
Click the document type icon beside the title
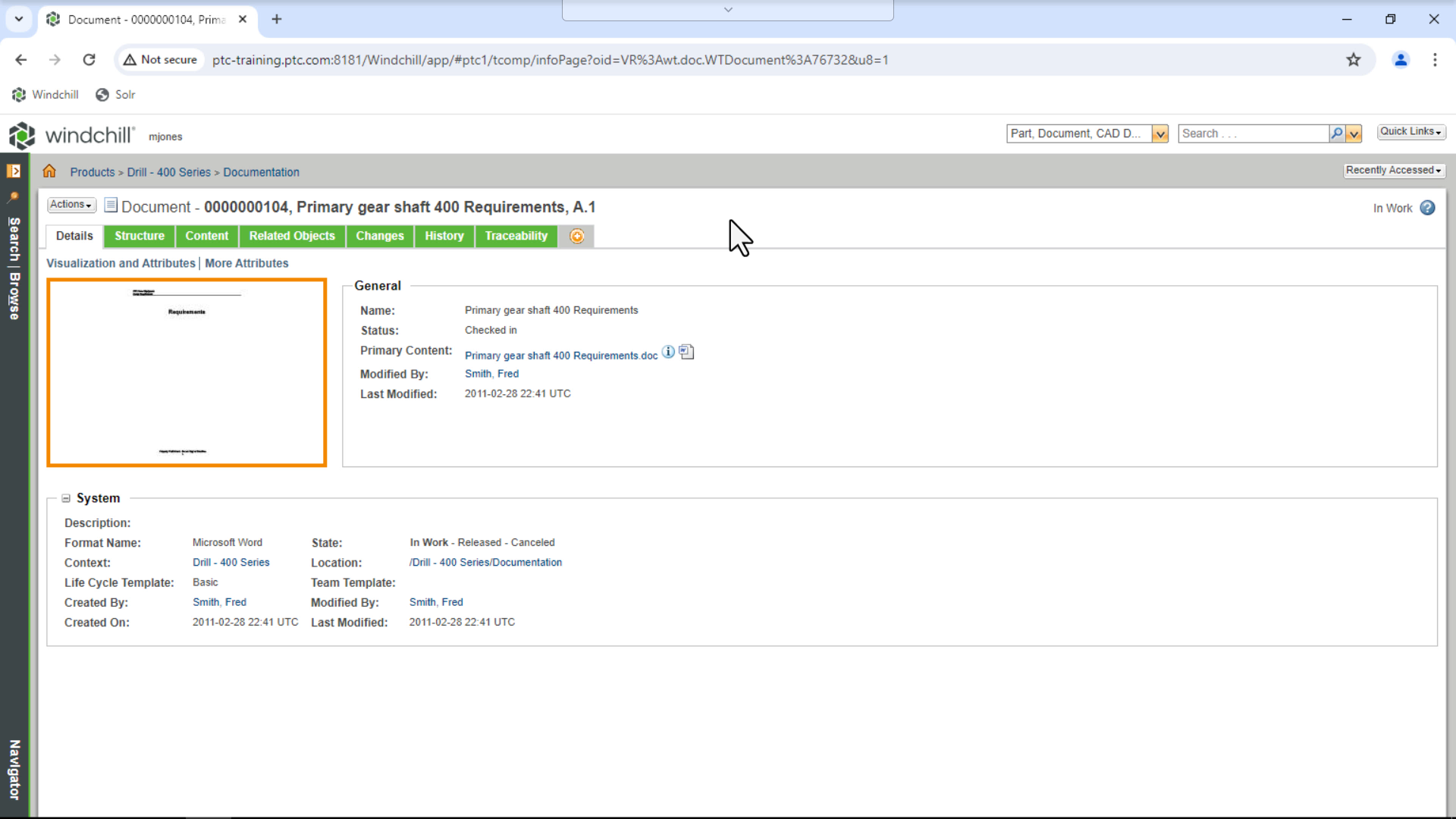coord(111,205)
